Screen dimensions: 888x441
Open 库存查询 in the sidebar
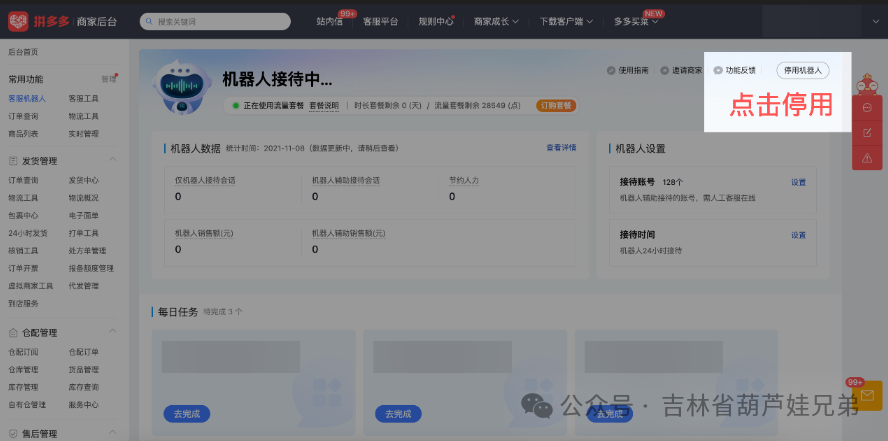coord(83,387)
